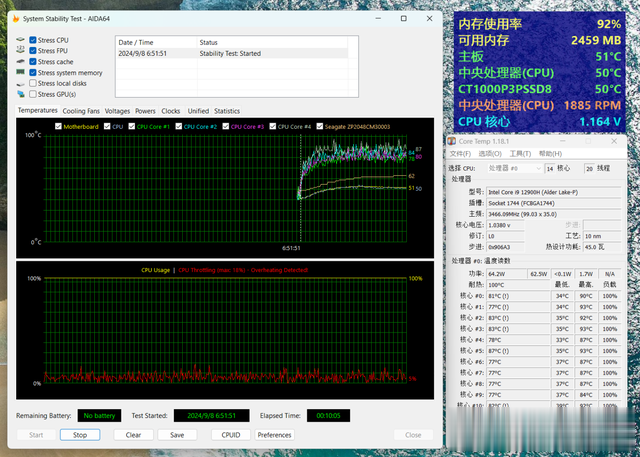
Task: Open the Preferences button
Action: pos(275,435)
